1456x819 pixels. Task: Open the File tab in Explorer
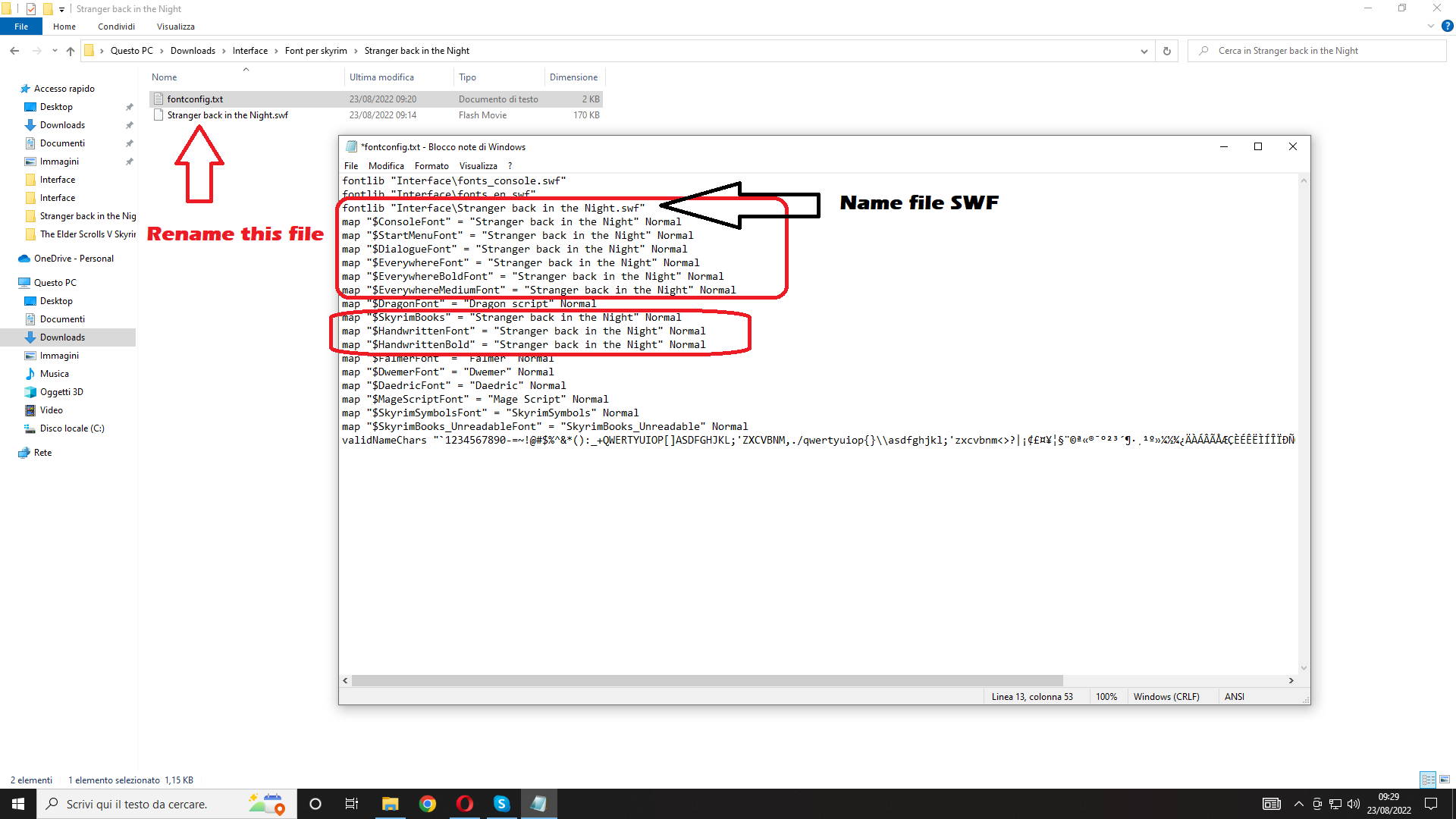tap(21, 27)
